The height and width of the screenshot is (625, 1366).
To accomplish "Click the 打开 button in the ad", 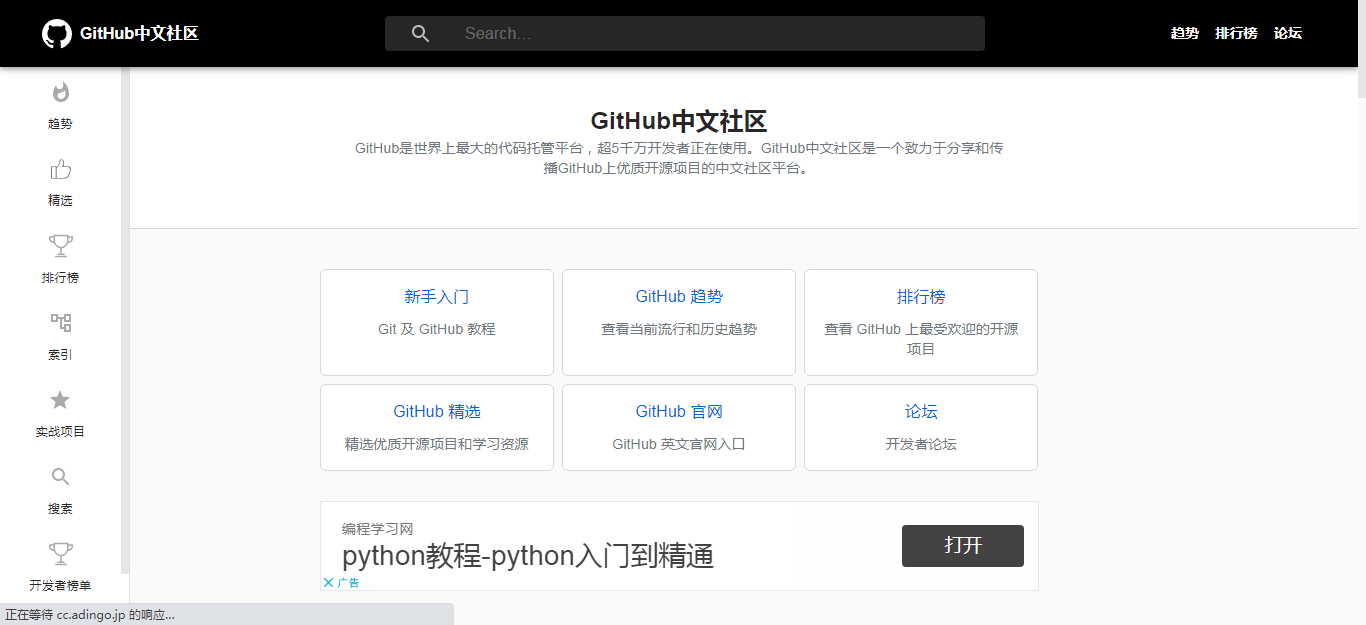I will pos(963,546).
